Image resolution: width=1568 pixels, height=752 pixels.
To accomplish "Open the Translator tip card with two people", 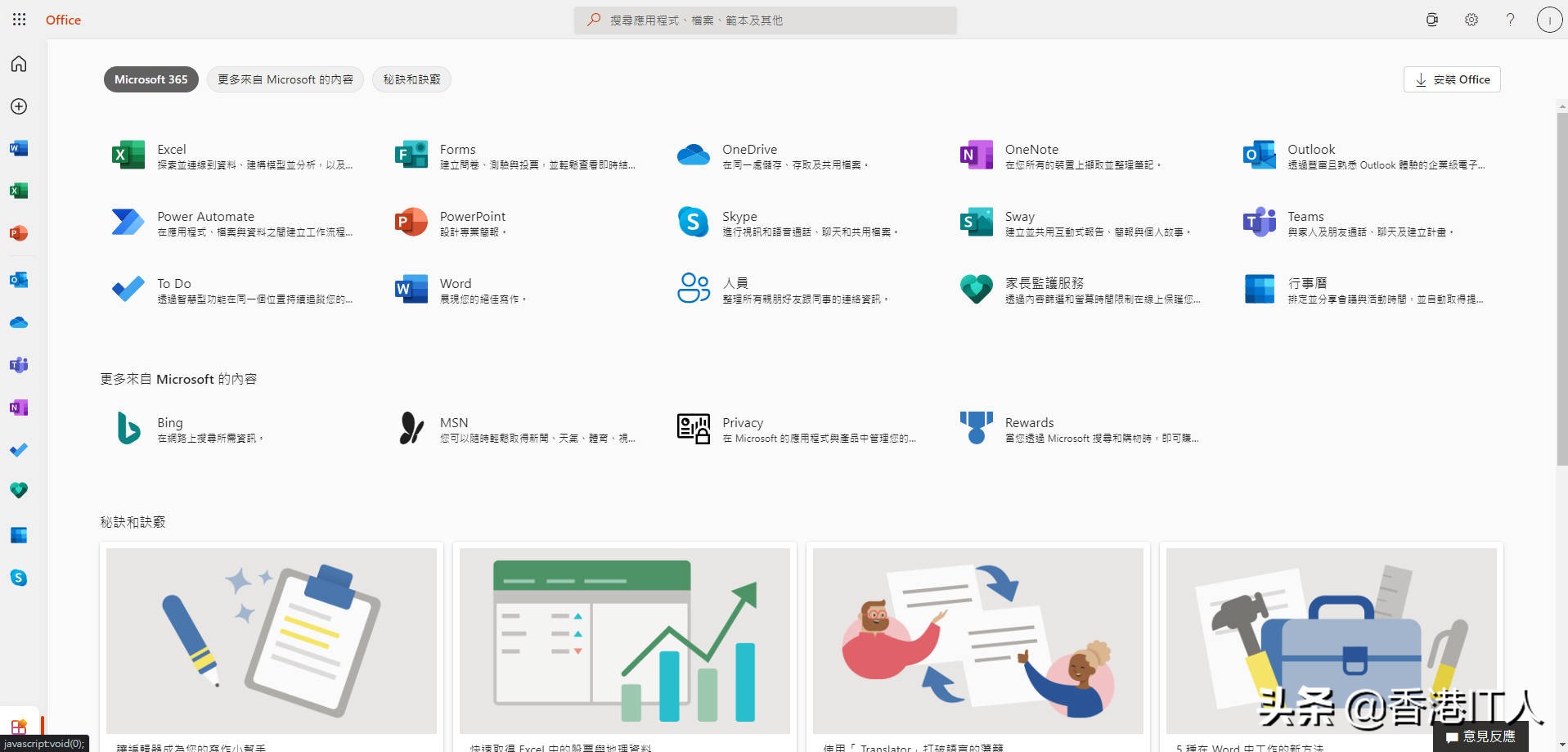I will (978, 646).
